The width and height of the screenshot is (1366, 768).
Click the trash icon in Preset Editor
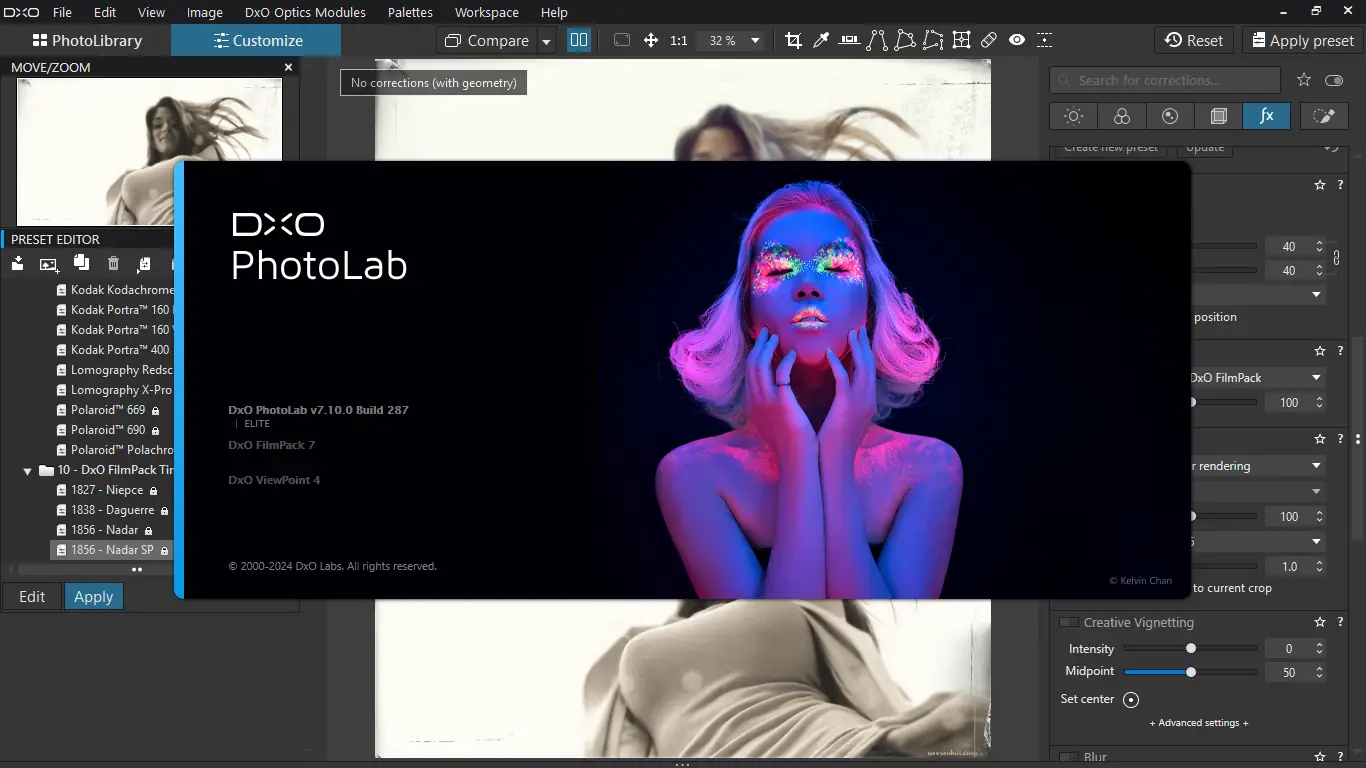[x=113, y=263]
